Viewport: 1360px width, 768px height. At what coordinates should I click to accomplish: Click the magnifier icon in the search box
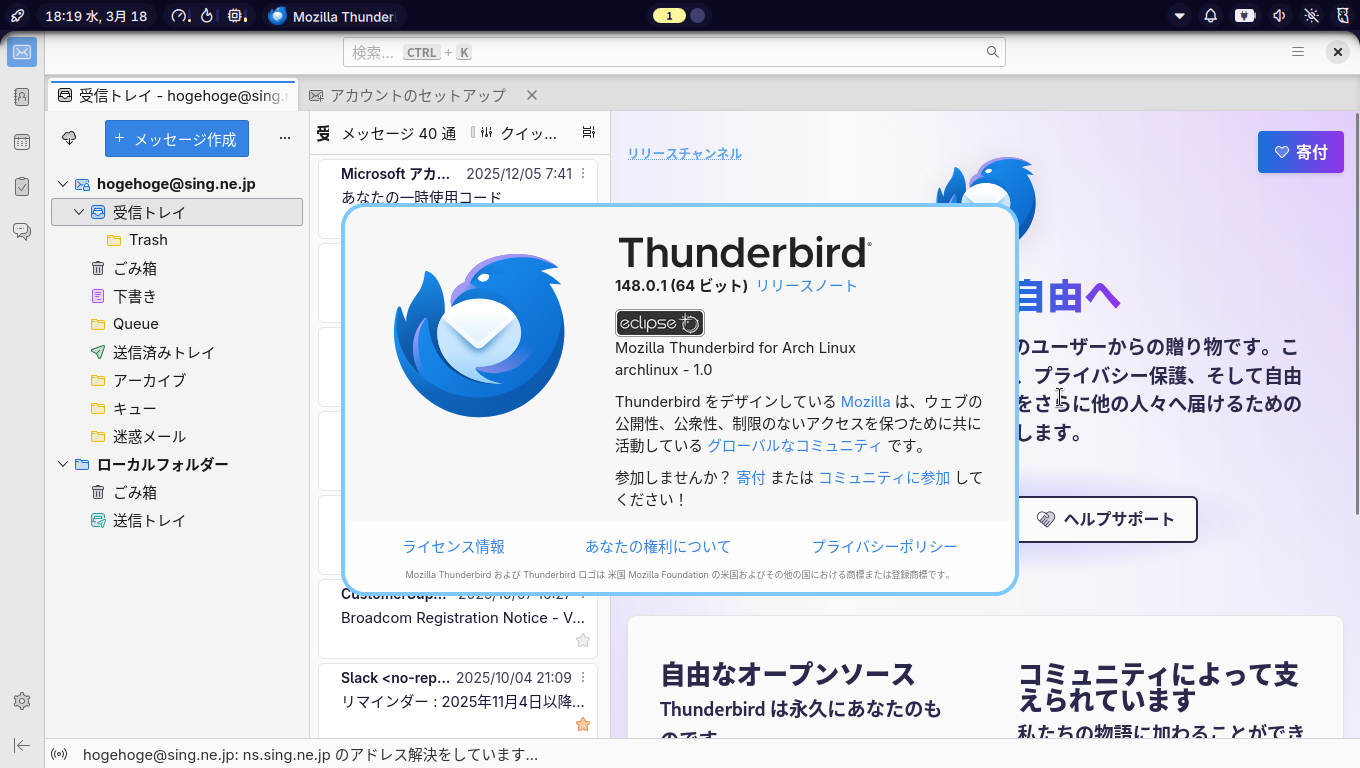993,52
